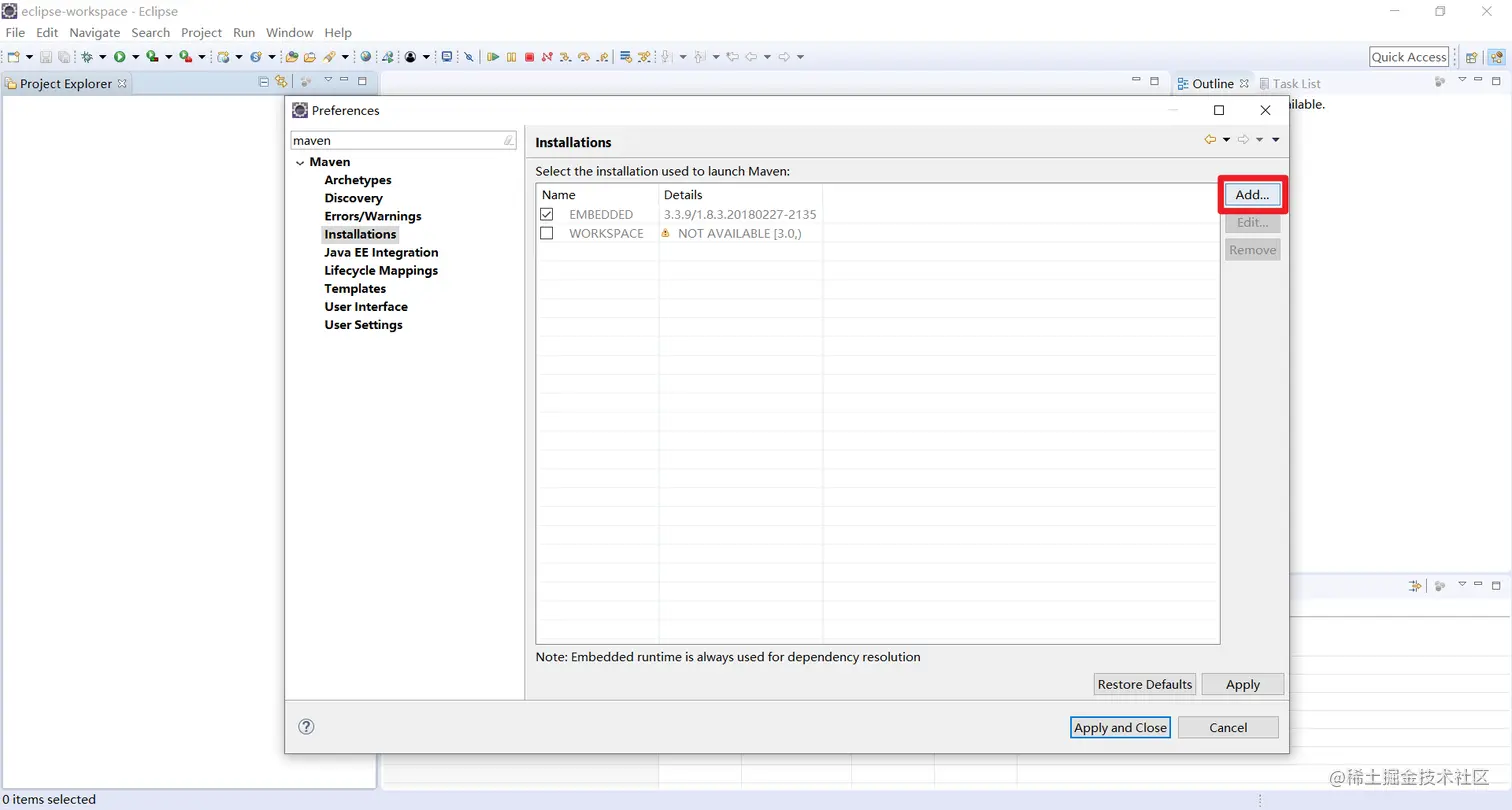1512x810 pixels.
Task: Click the Preferences help question mark icon
Action: coord(307,727)
